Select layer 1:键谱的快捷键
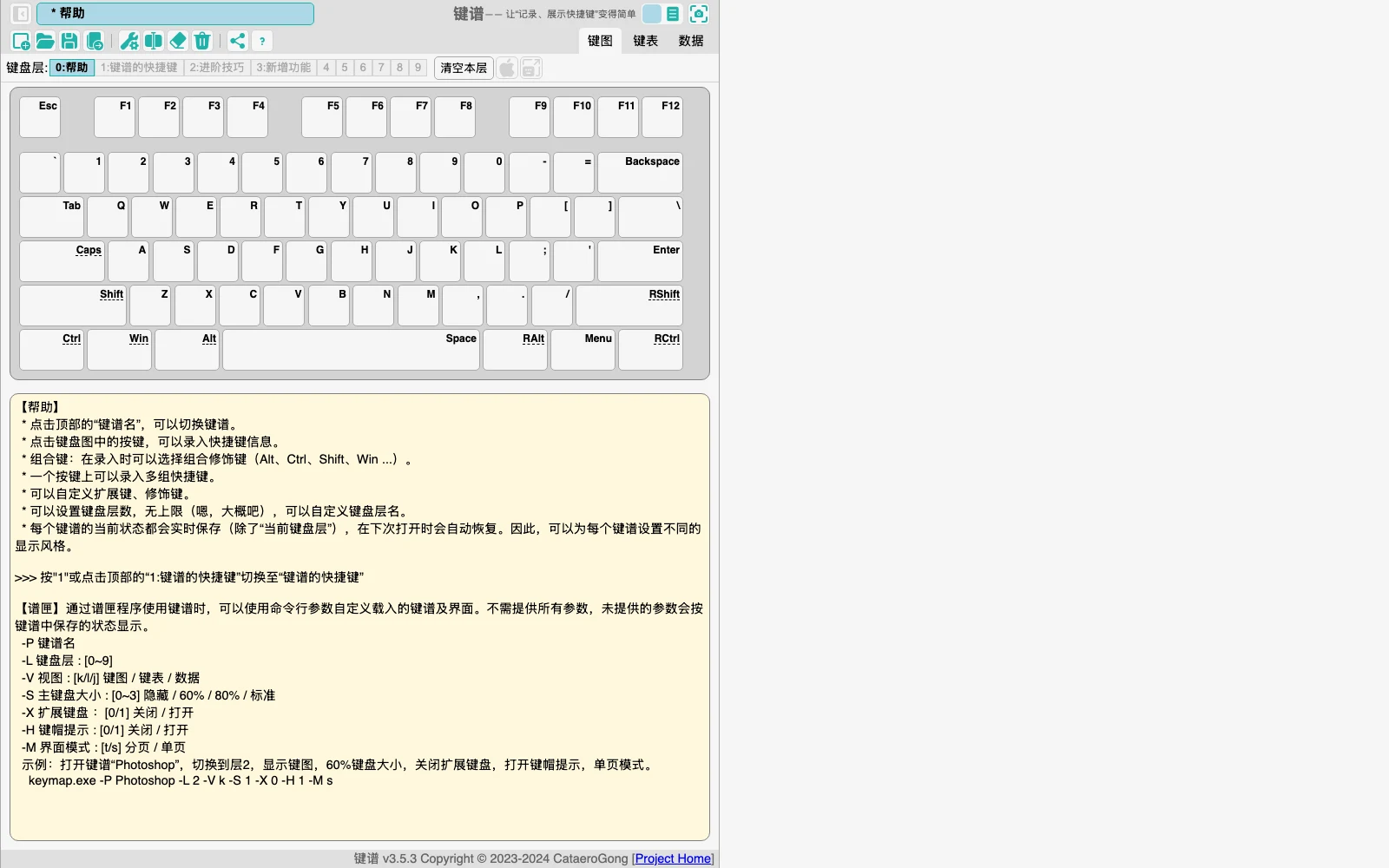 [139, 68]
